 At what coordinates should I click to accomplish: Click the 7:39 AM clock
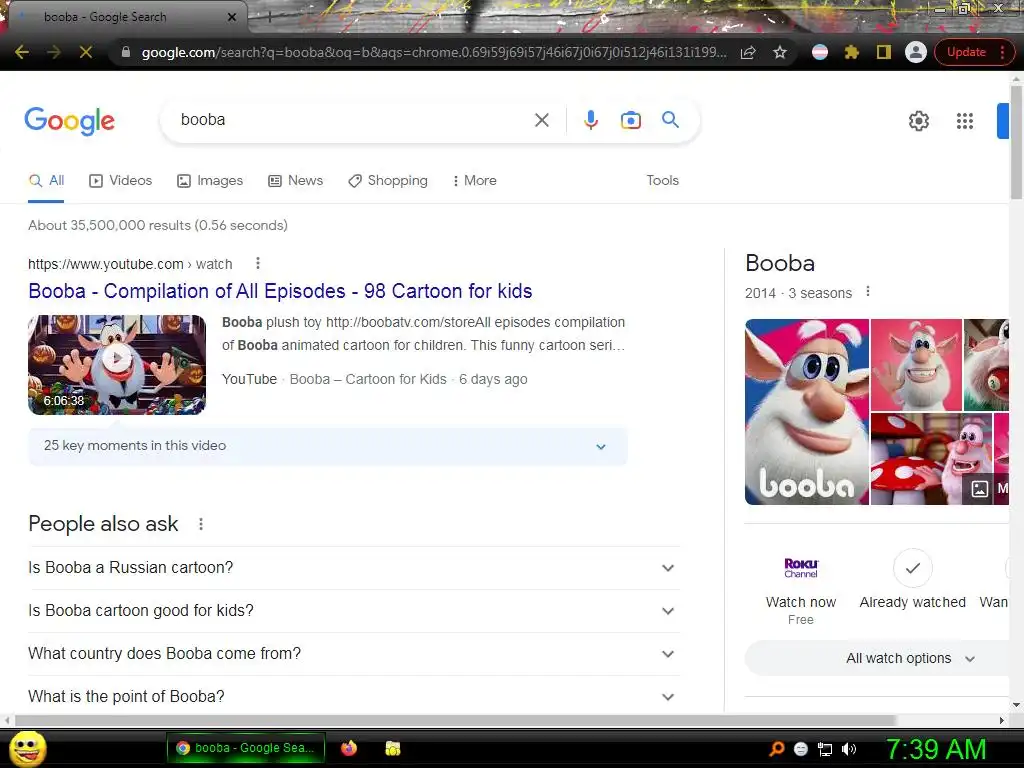936,749
